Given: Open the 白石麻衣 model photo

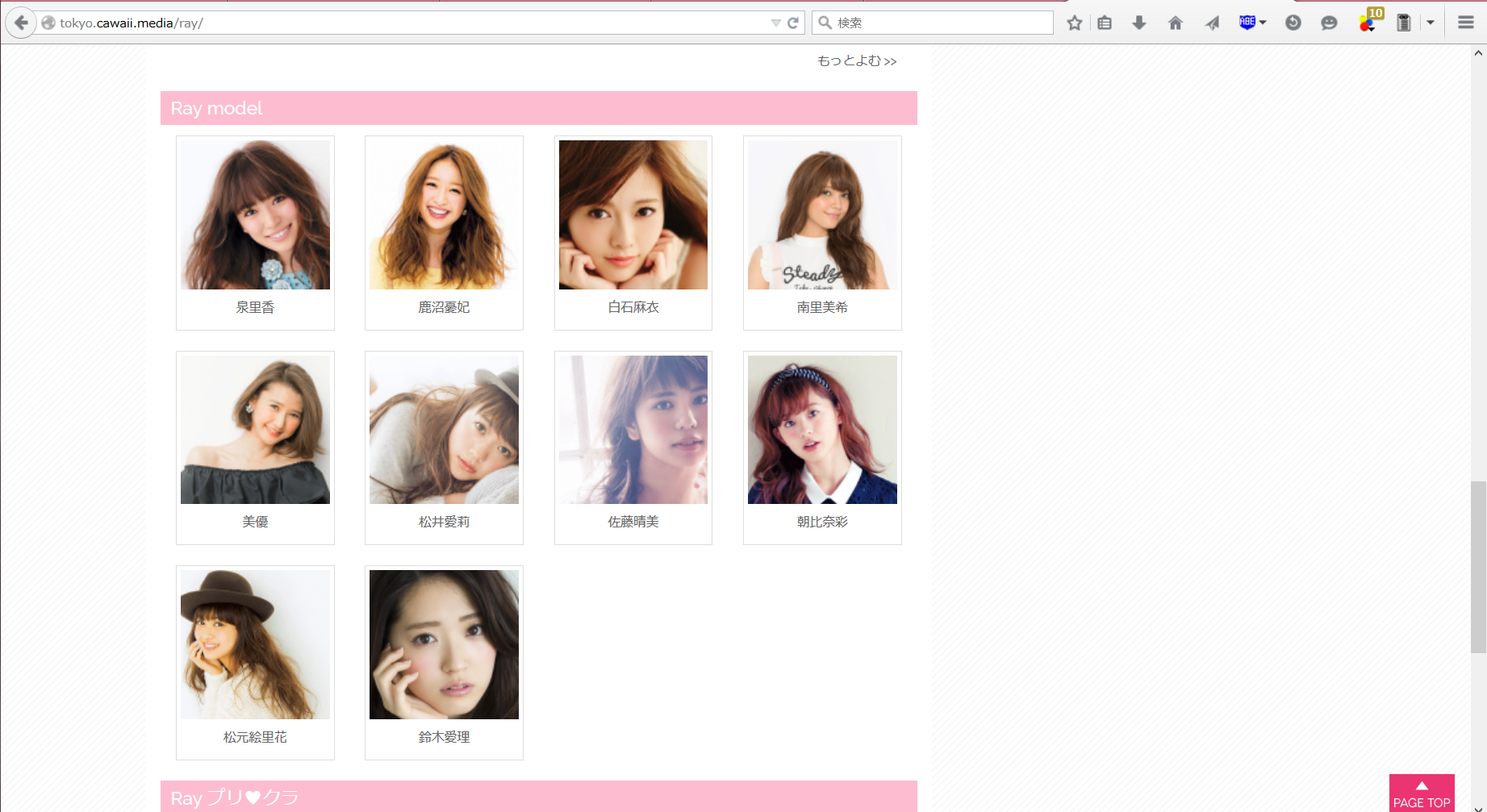Looking at the screenshot, I should pos(633,215).
